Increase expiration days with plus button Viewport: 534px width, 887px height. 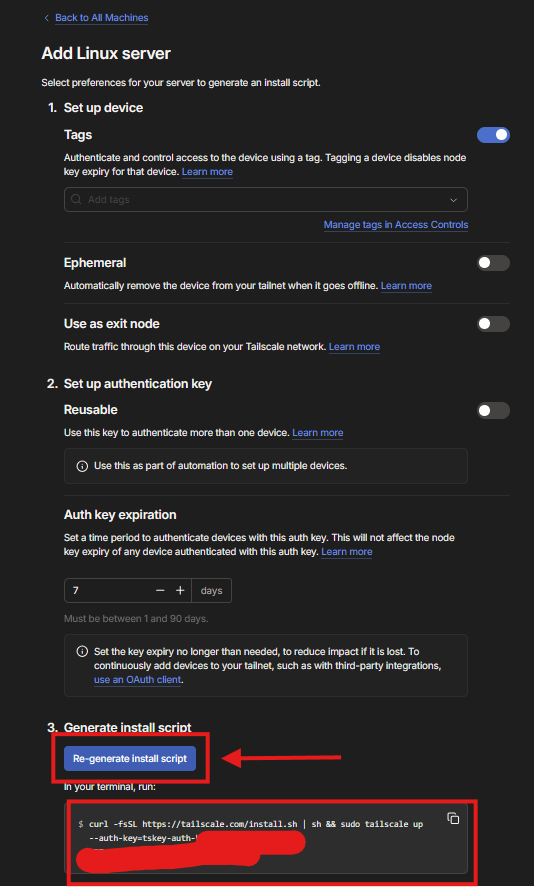pos(180,591)
